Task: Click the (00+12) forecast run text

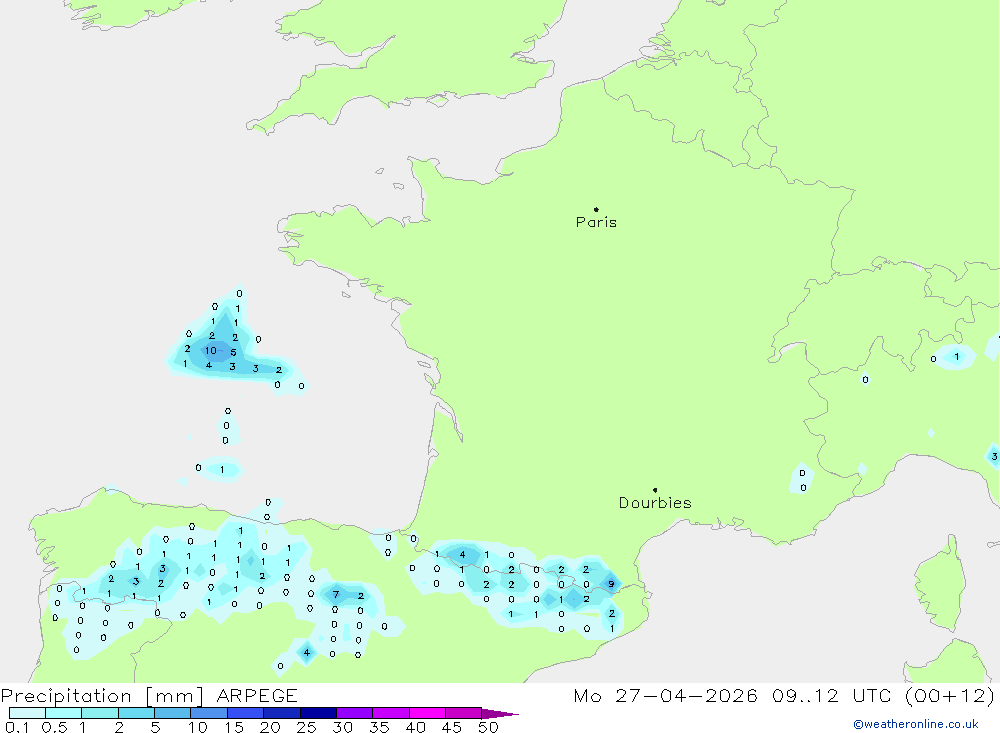Action: click(950, 695)
